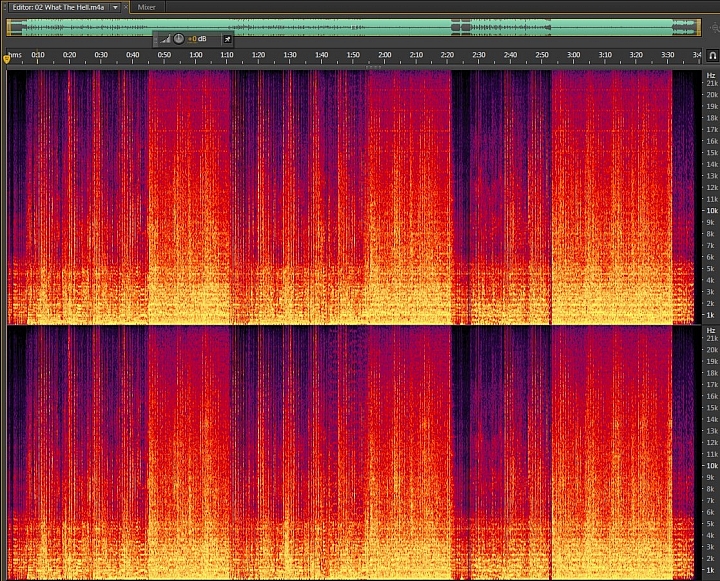Click the lower channel Hz scale label
The height and width of the screenshot is (581, 720).
[711, 331]
